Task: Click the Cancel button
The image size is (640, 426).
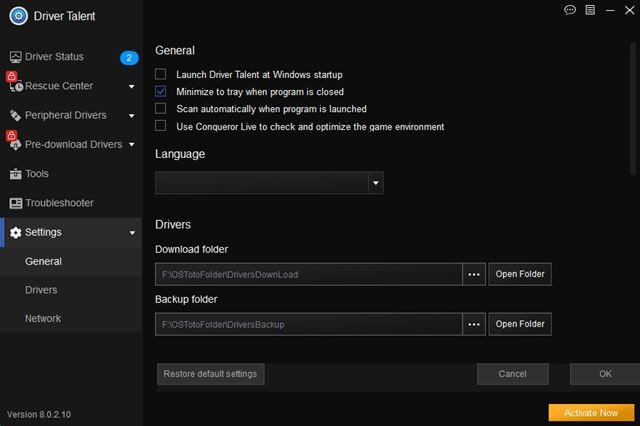Action: (513, 374)
